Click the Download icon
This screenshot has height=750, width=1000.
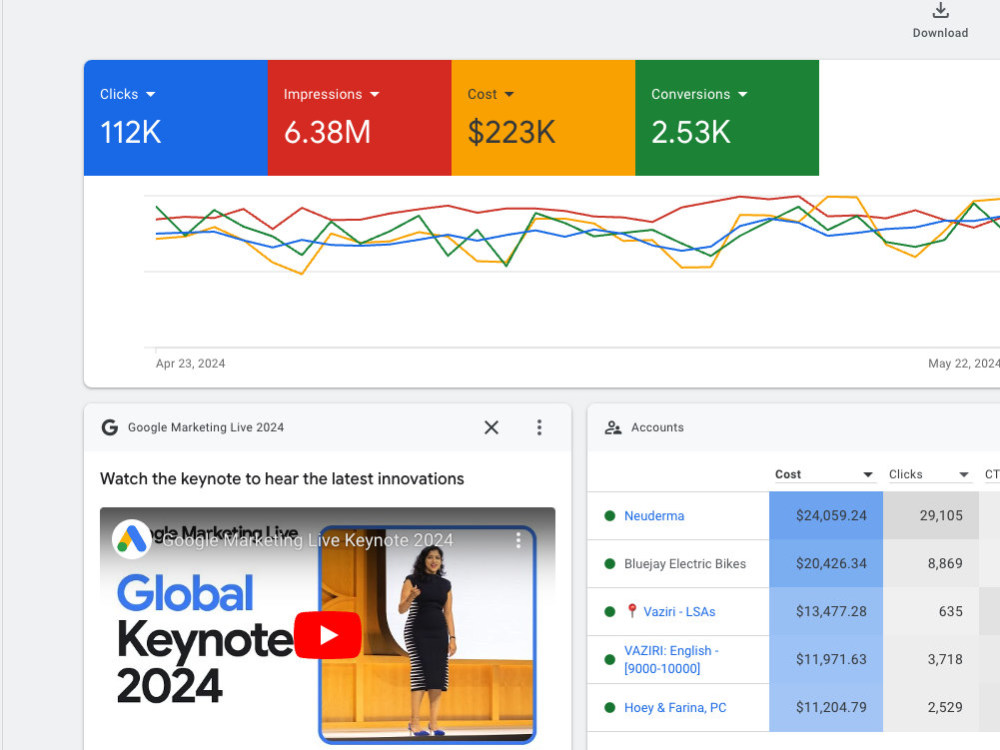940,11
